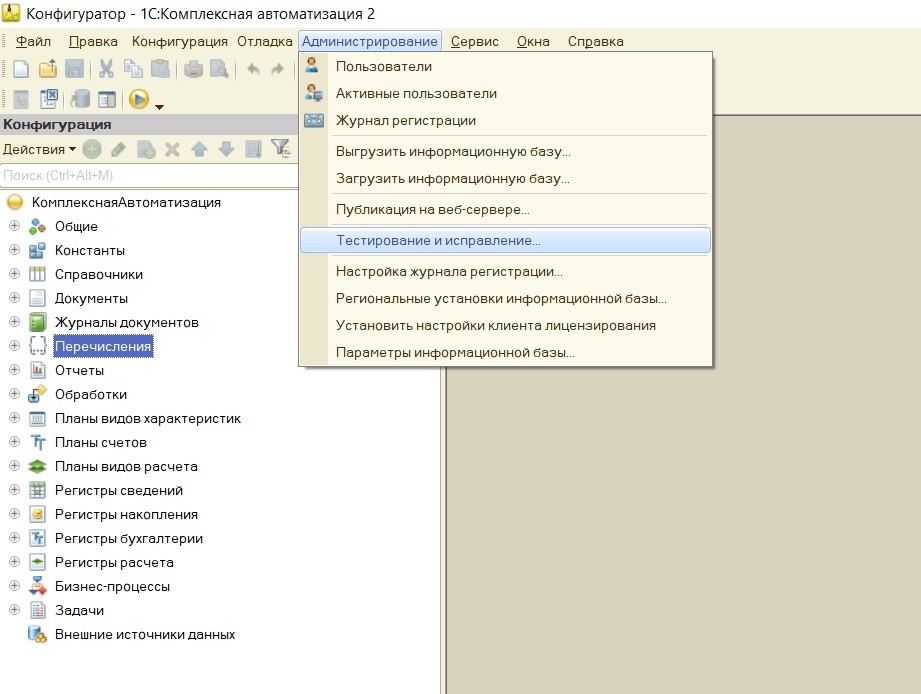Start debugging with the yellow play icon

click(139, 99)
